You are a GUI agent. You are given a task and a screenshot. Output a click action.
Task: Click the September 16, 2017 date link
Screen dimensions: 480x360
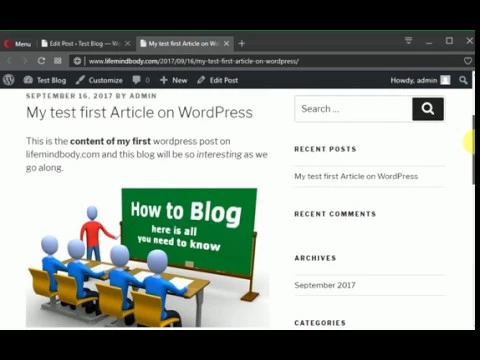[x=69, y=96]
